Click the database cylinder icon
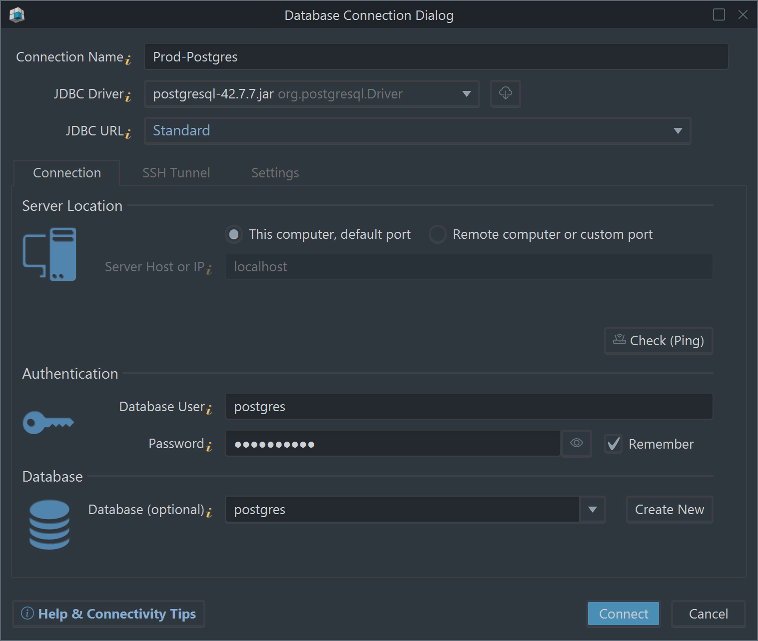758x641 pixels. click(49, 525)
